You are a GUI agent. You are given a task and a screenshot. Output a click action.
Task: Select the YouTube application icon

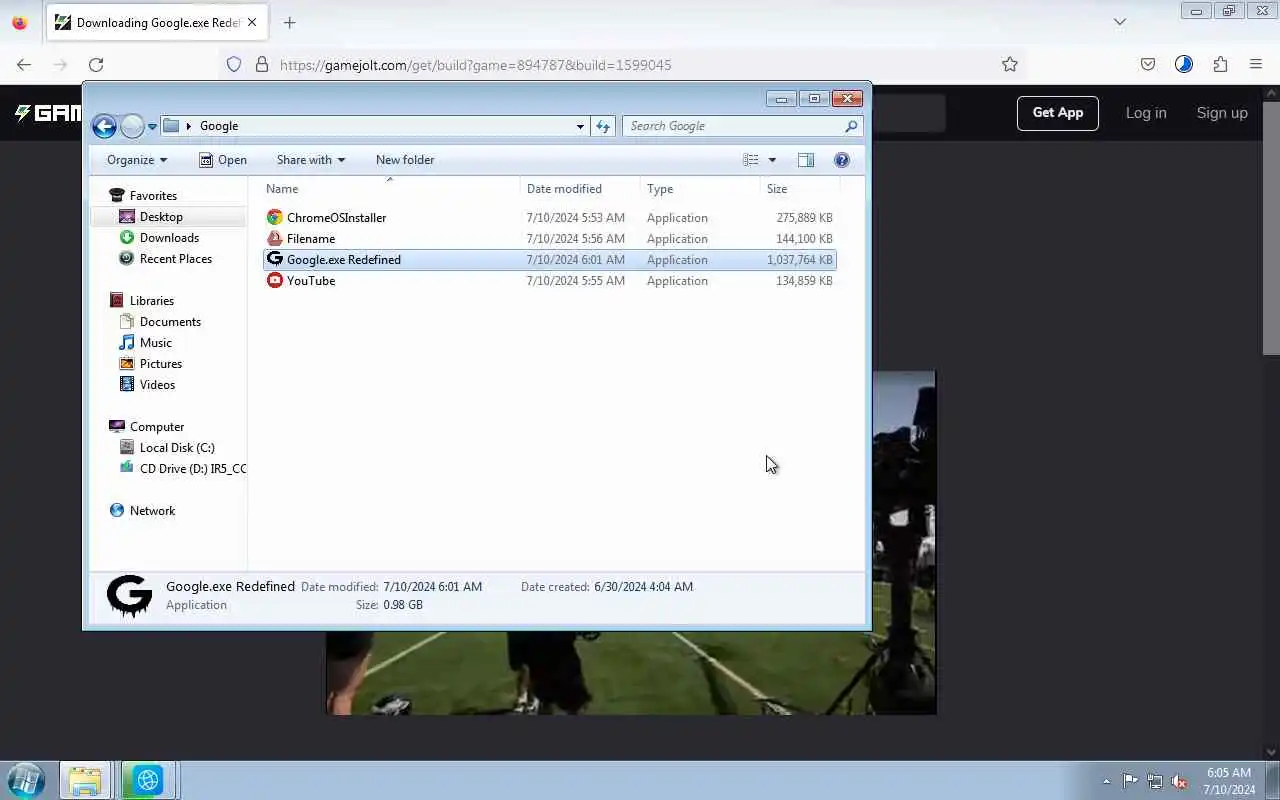click(x=275, y=280)
